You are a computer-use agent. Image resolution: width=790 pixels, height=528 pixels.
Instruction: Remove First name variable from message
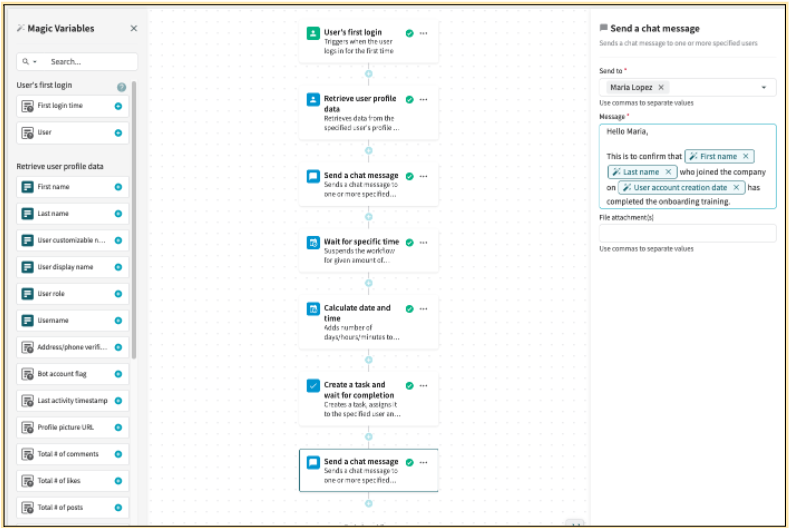coord(746,156)
